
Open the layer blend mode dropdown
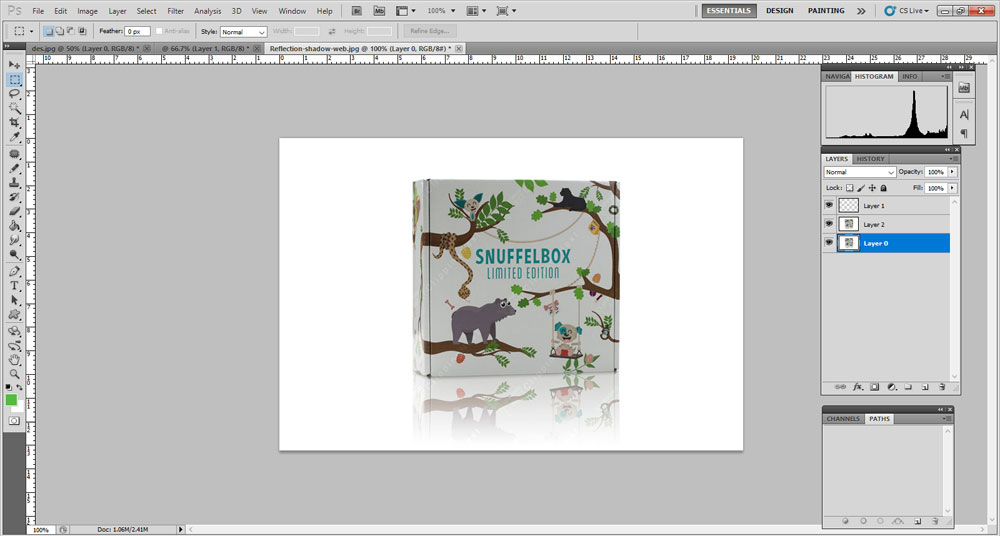point(859,172)
